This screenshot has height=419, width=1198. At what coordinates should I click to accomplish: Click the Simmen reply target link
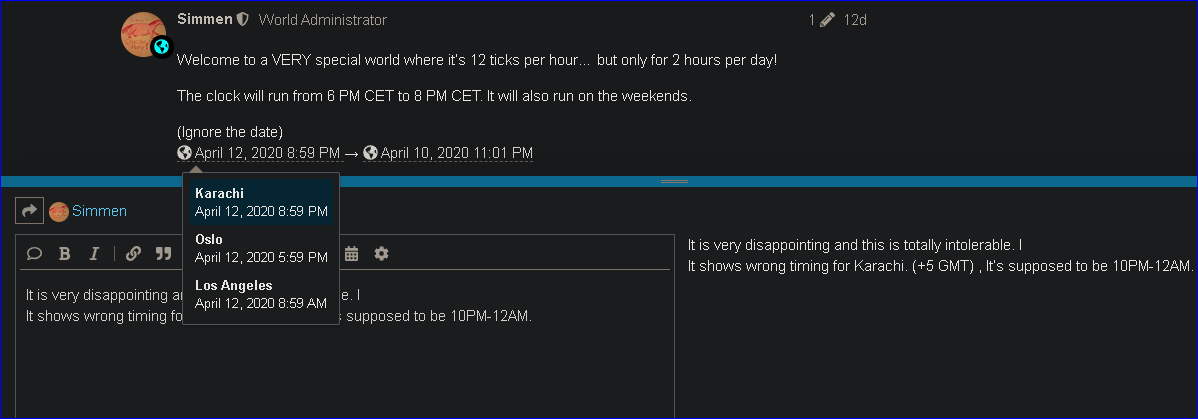(99, 211)
